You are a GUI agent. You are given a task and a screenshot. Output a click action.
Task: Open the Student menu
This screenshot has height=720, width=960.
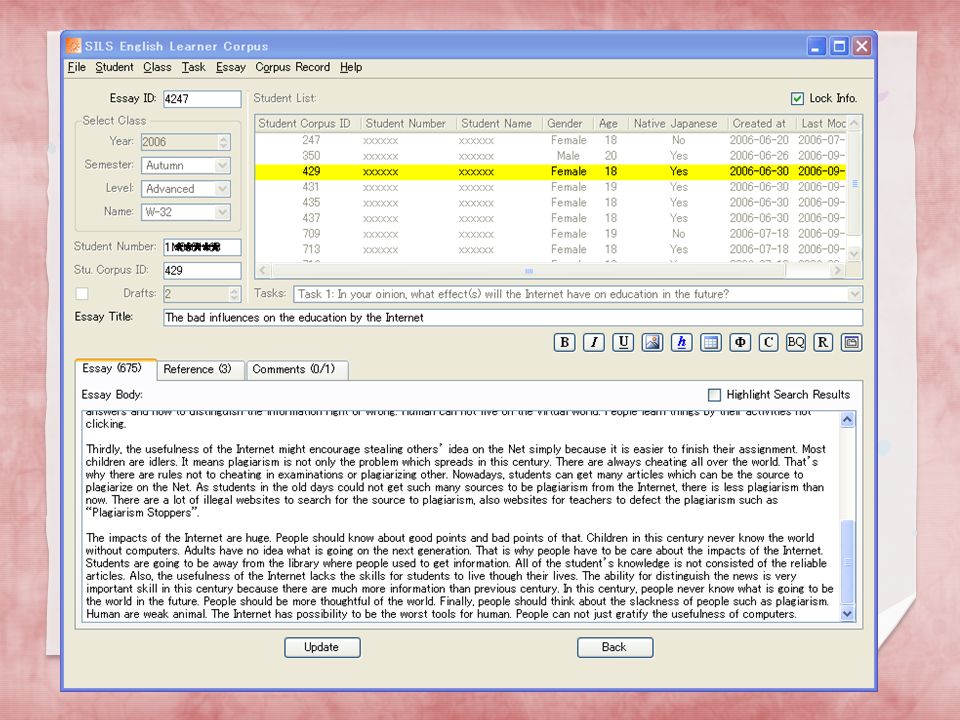[114, 67]
